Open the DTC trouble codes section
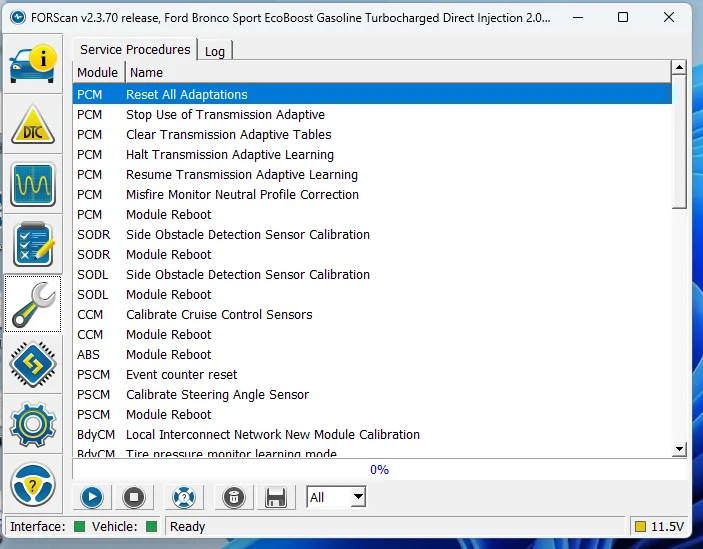This screenshot has height=549, width=703. 33,125
